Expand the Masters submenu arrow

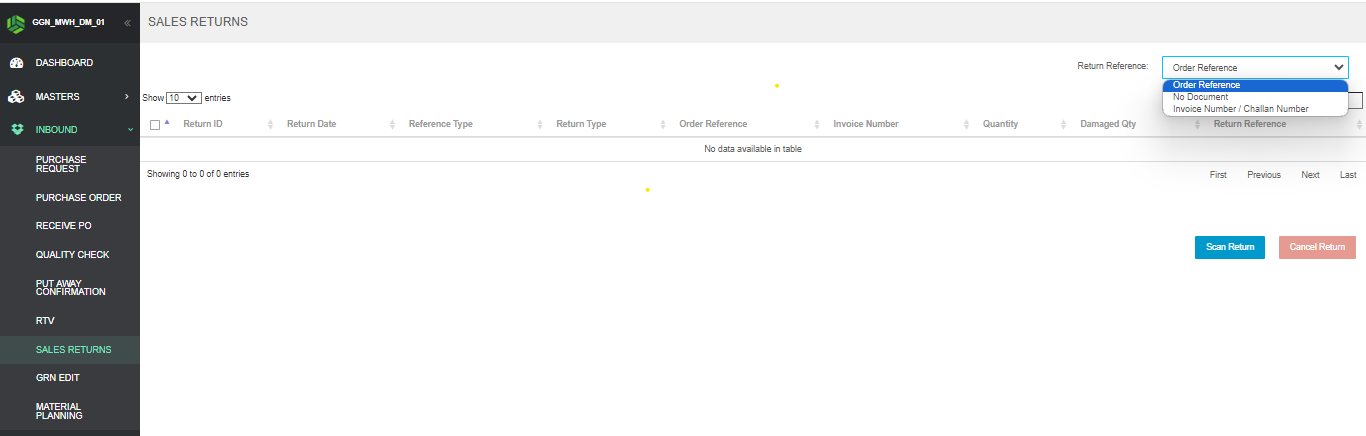coord(127,97)
